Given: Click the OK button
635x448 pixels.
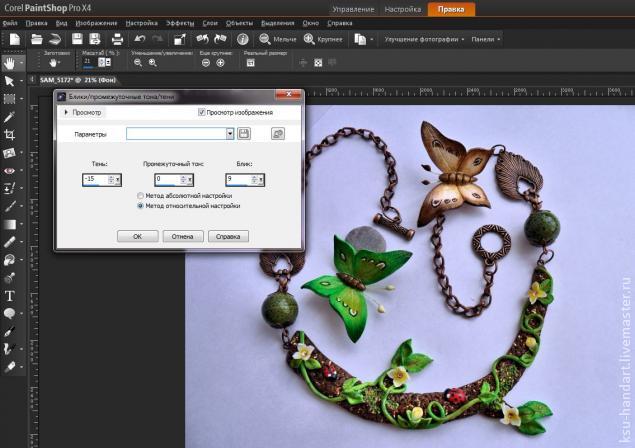Looking at the screenshot, I should coord(138,236).
